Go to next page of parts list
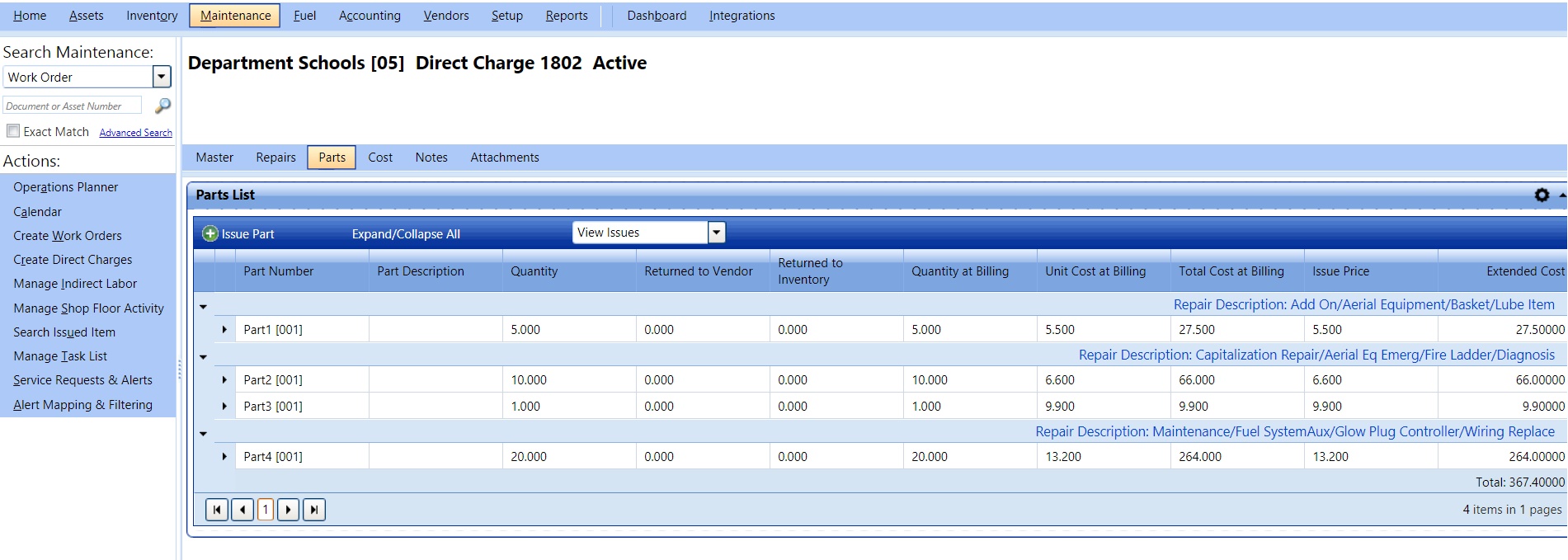1568x560 pixels. point(289,510)
